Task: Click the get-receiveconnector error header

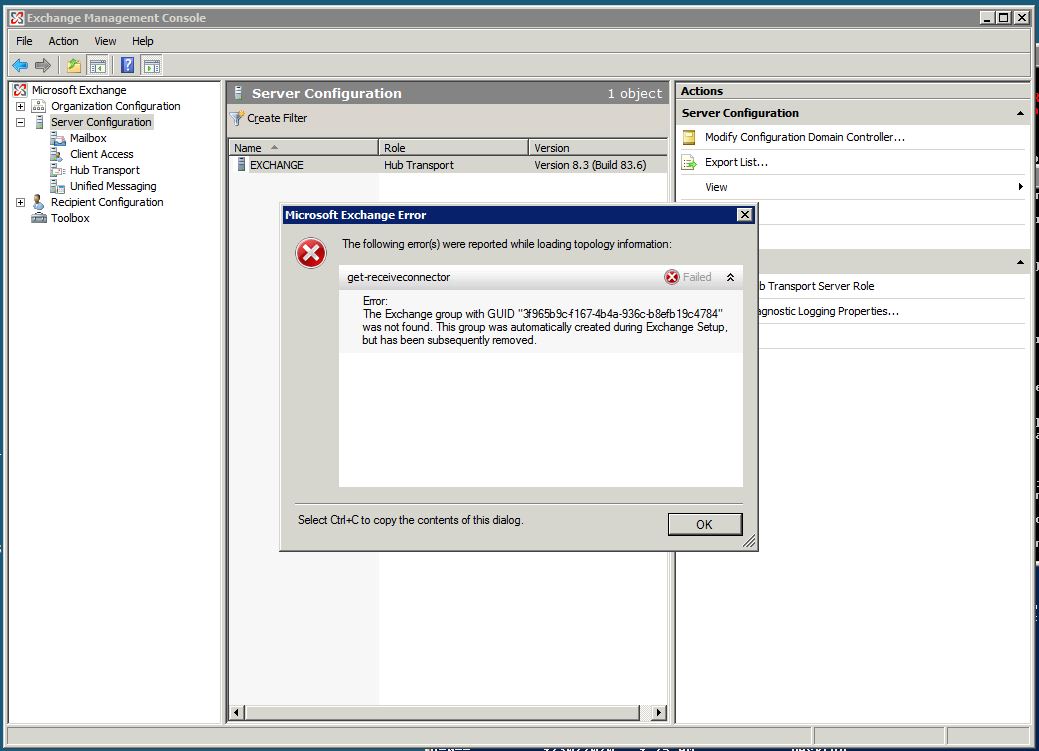Action: coord(541,277)
